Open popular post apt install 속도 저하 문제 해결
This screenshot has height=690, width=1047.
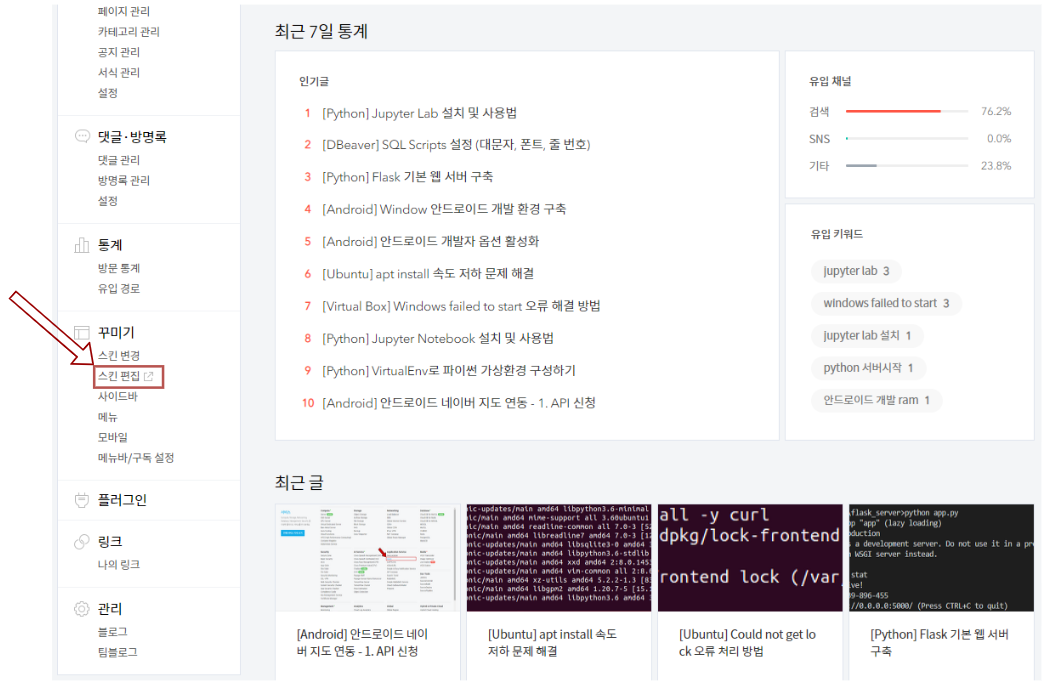428,274
